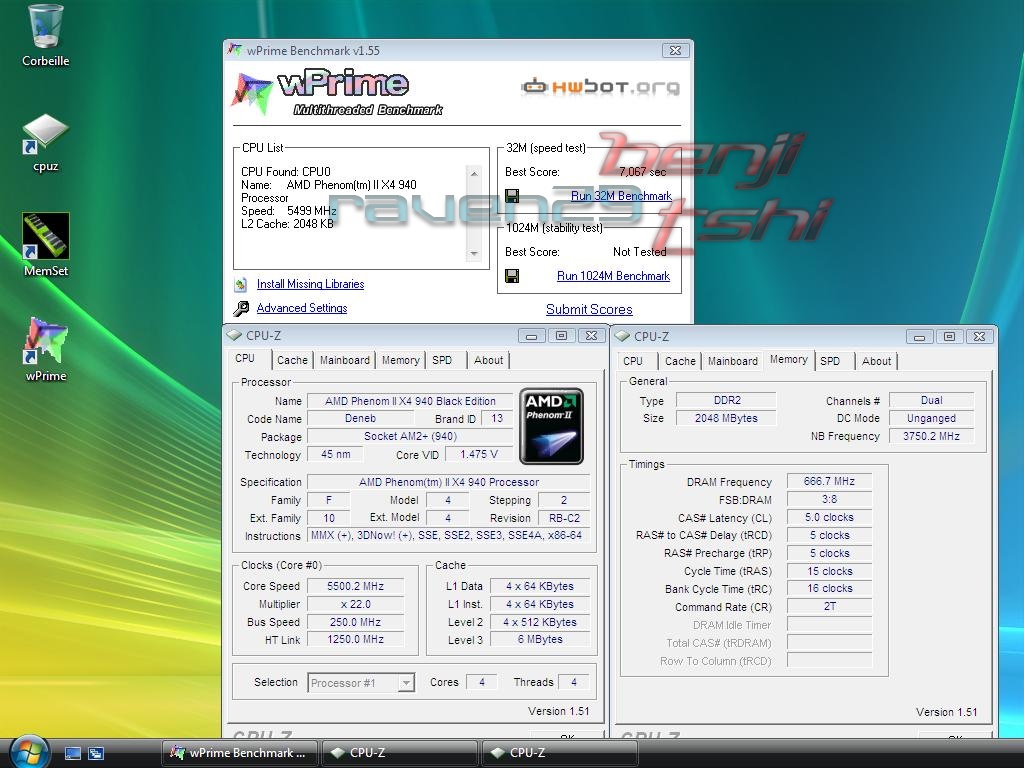Click the Channels # Dual field
This screenshot has height=768, width=1024.
tap(931, 400)
